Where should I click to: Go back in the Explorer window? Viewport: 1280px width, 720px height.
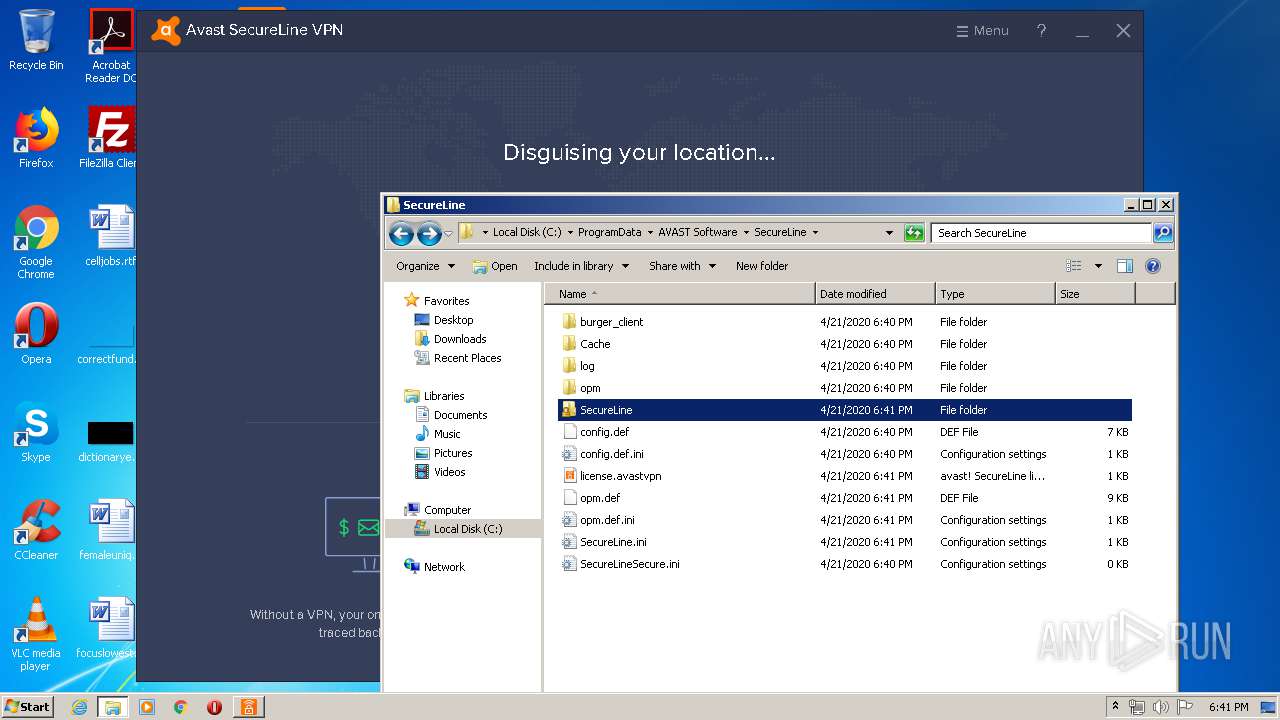tap(401, 233)
